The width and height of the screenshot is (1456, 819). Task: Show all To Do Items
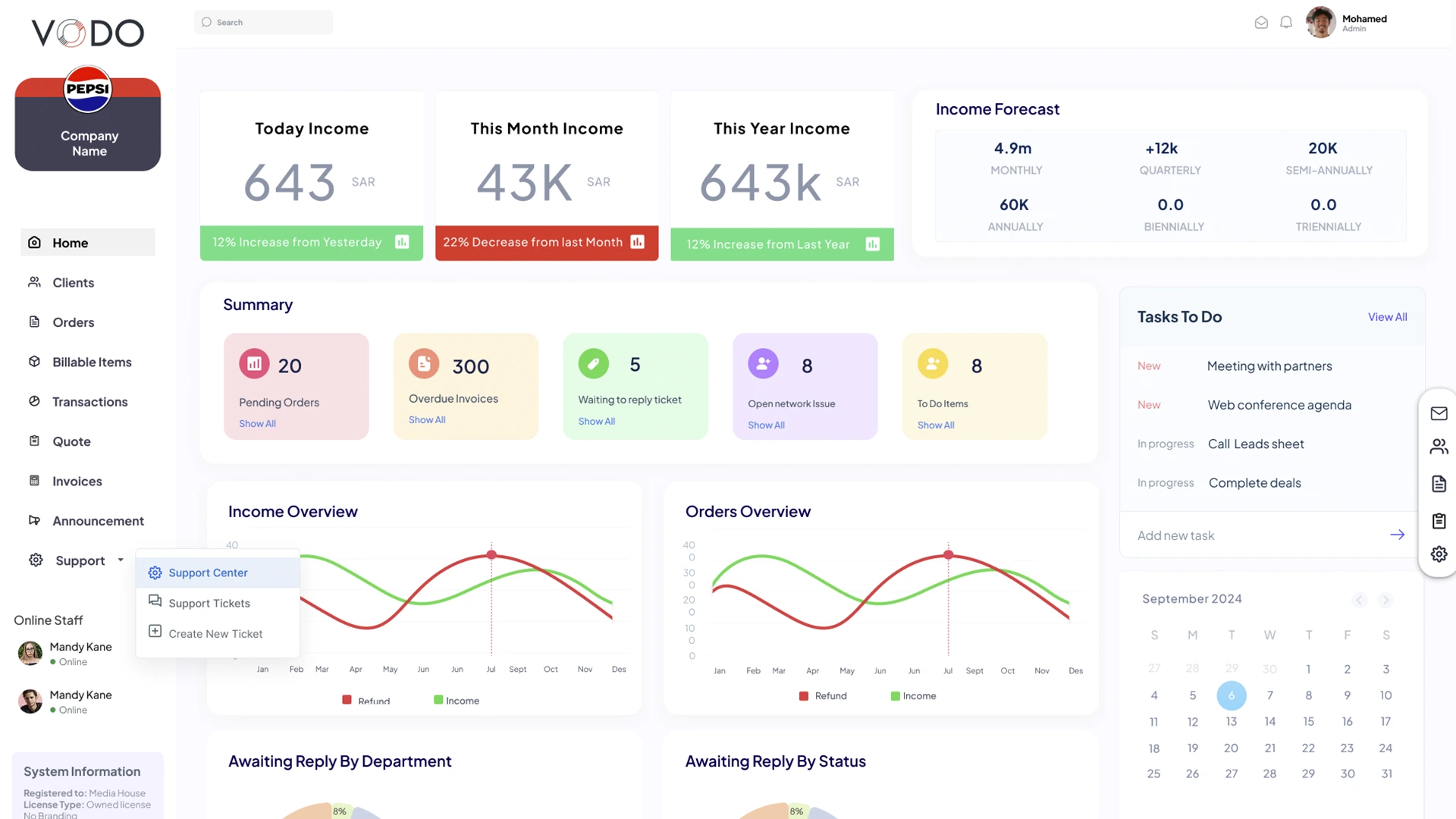point(936,425)
